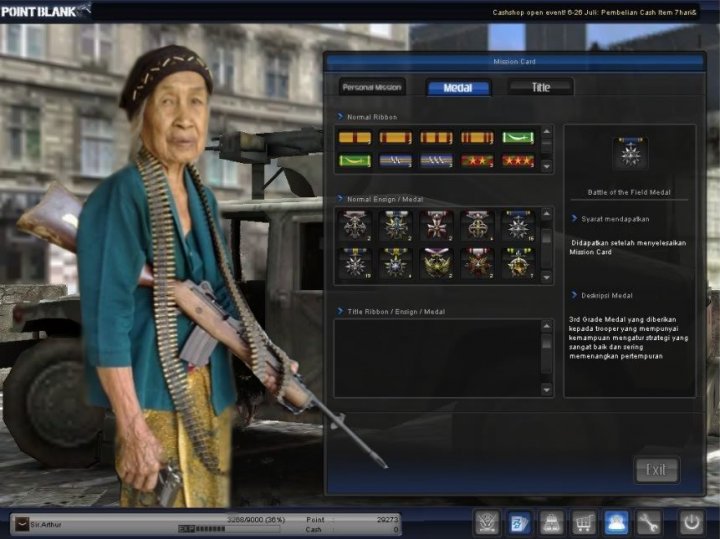Click down arrow of Normal Ensign / Medal scrollbar
The height and width of the screenshot is (539, 720).
(x=546, y=277)
